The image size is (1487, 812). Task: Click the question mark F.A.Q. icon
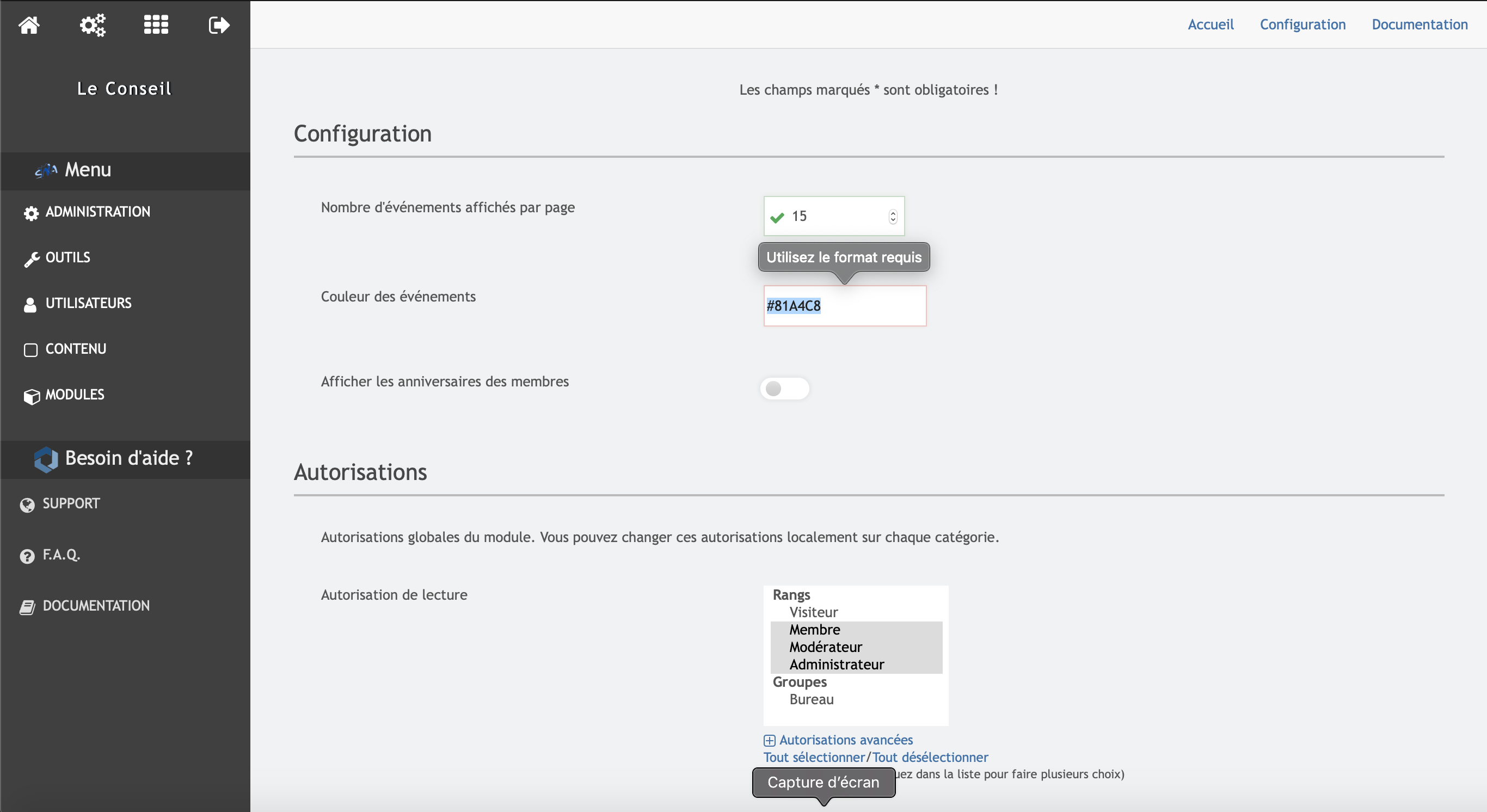click(x=27, y=556)
